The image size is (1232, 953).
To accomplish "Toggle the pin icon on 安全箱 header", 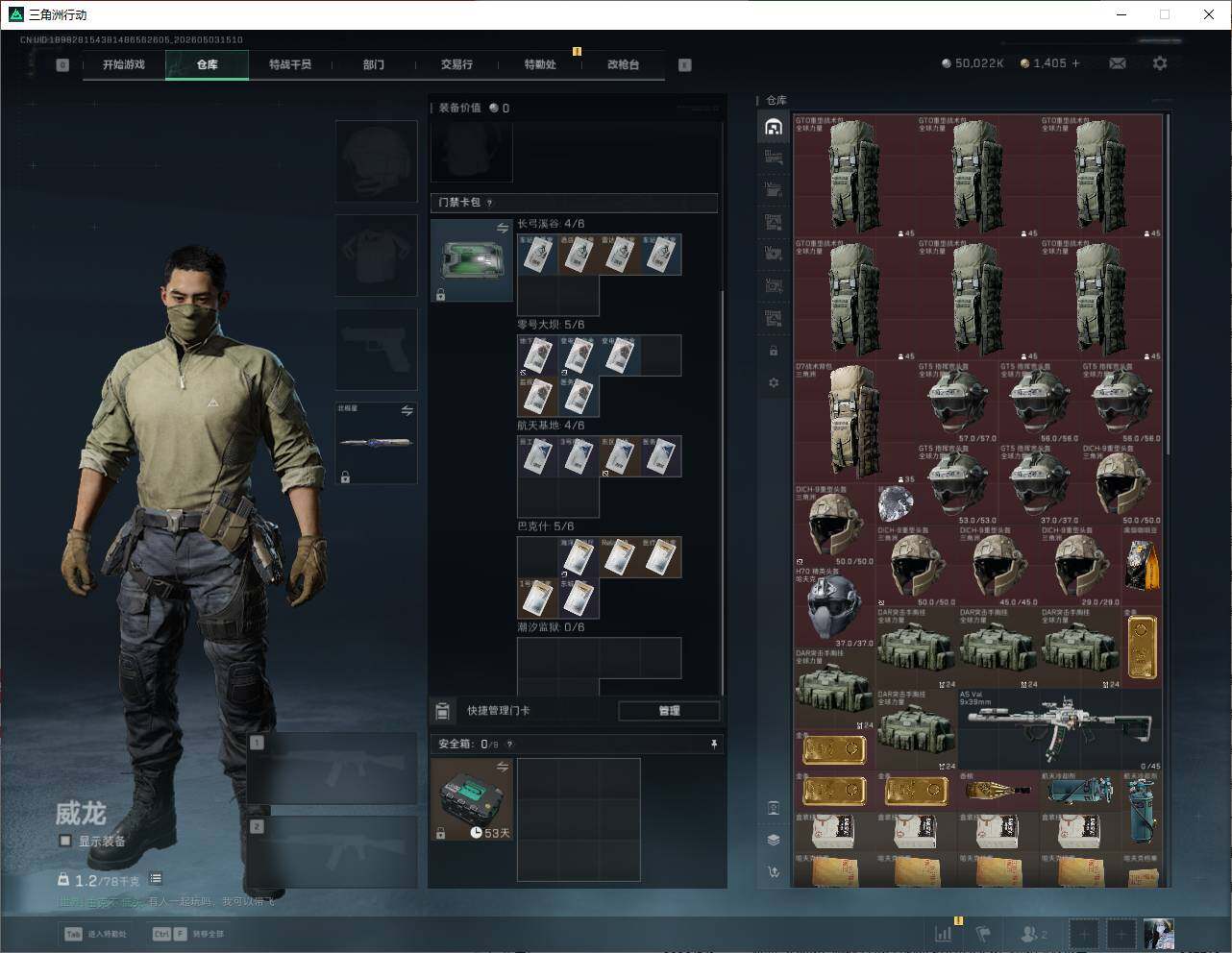I will point(713,744).
